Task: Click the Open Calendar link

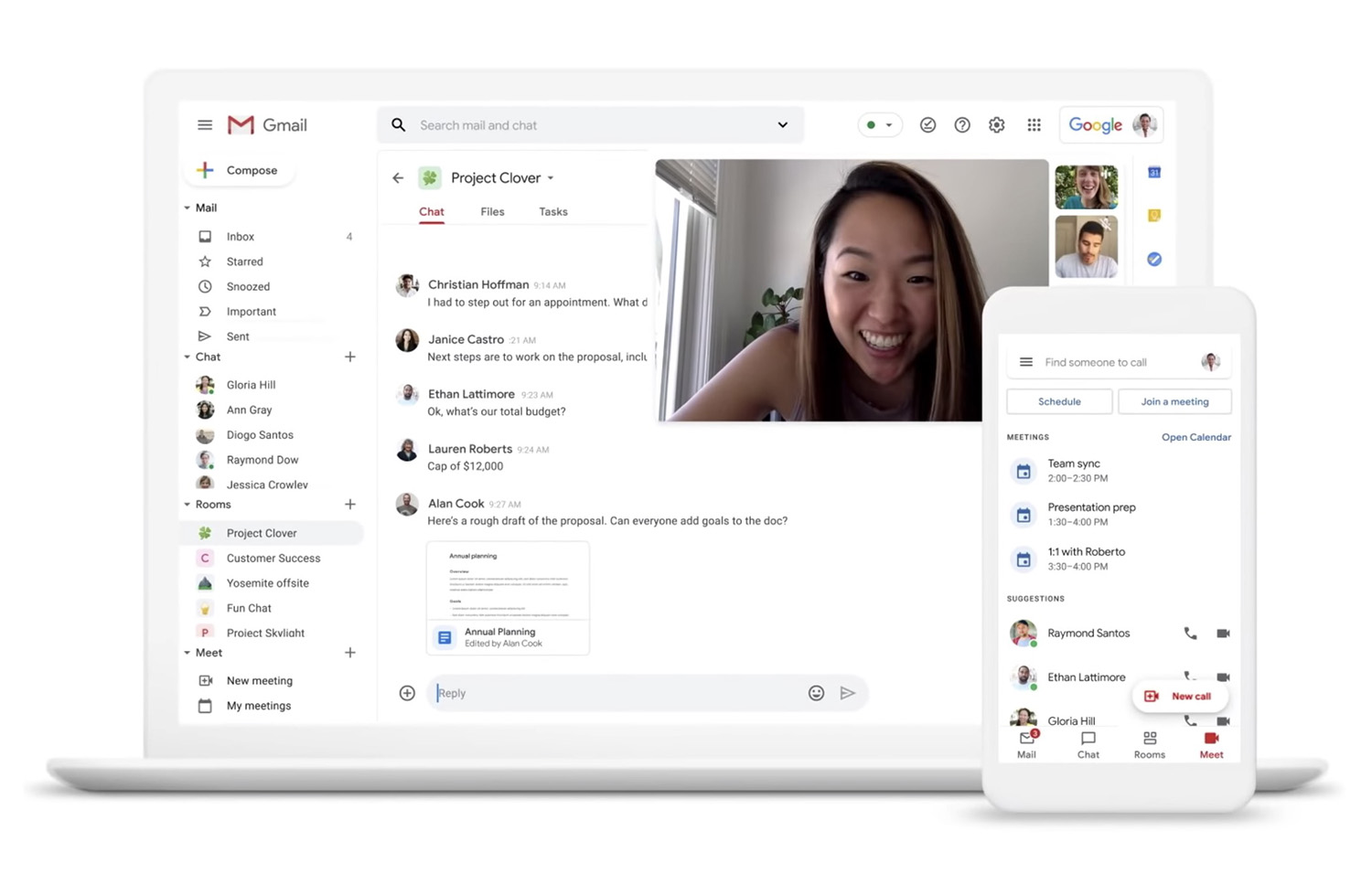Action: click(x=1195, y=437)
